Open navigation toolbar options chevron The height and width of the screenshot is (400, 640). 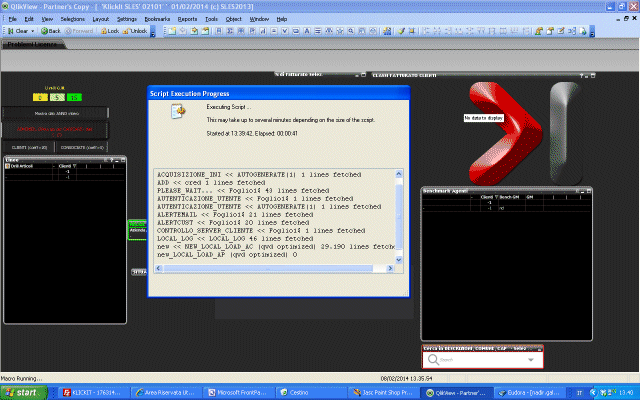[x=153, y=32]
